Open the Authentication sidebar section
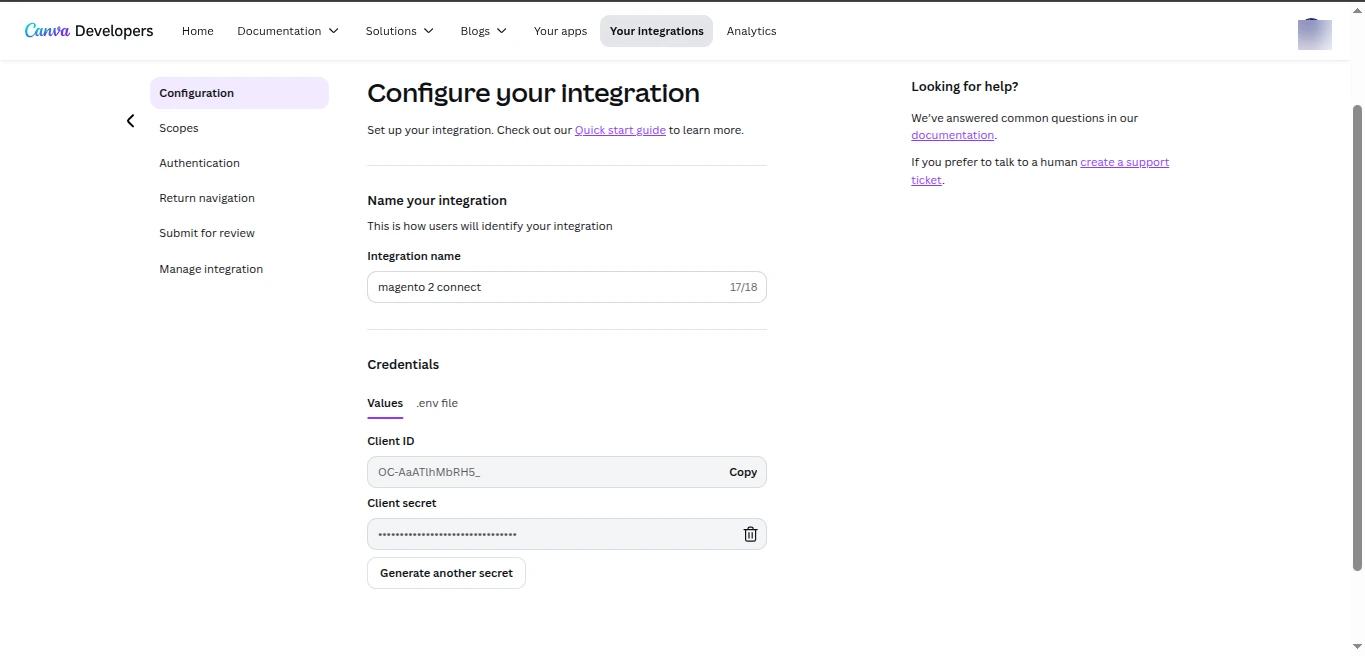 [x=199, y=163]
